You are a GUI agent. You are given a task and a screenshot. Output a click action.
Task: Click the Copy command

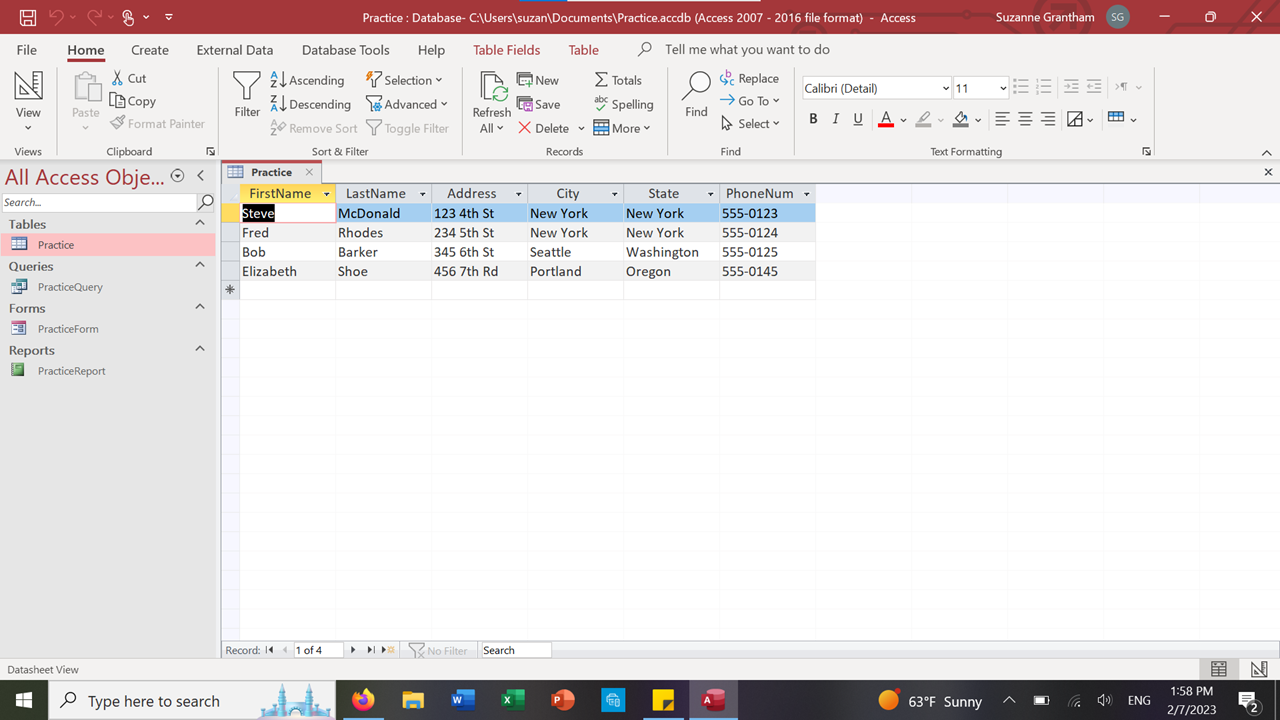(132, 101)
